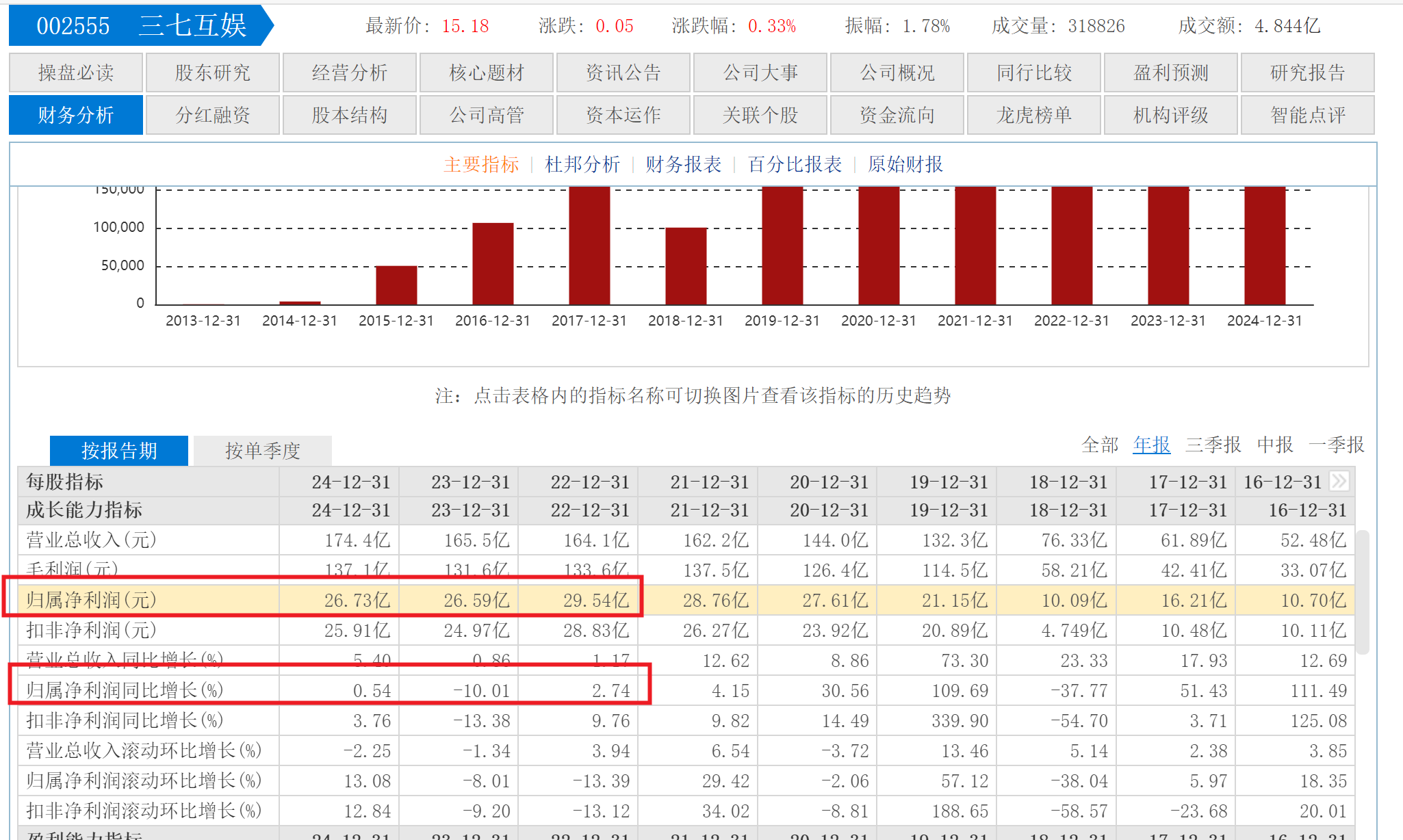Screen dimensions: 1403x840
Task: Click the double-arrow icon beside 16-12-31
Action: (x=1339, y=482)
